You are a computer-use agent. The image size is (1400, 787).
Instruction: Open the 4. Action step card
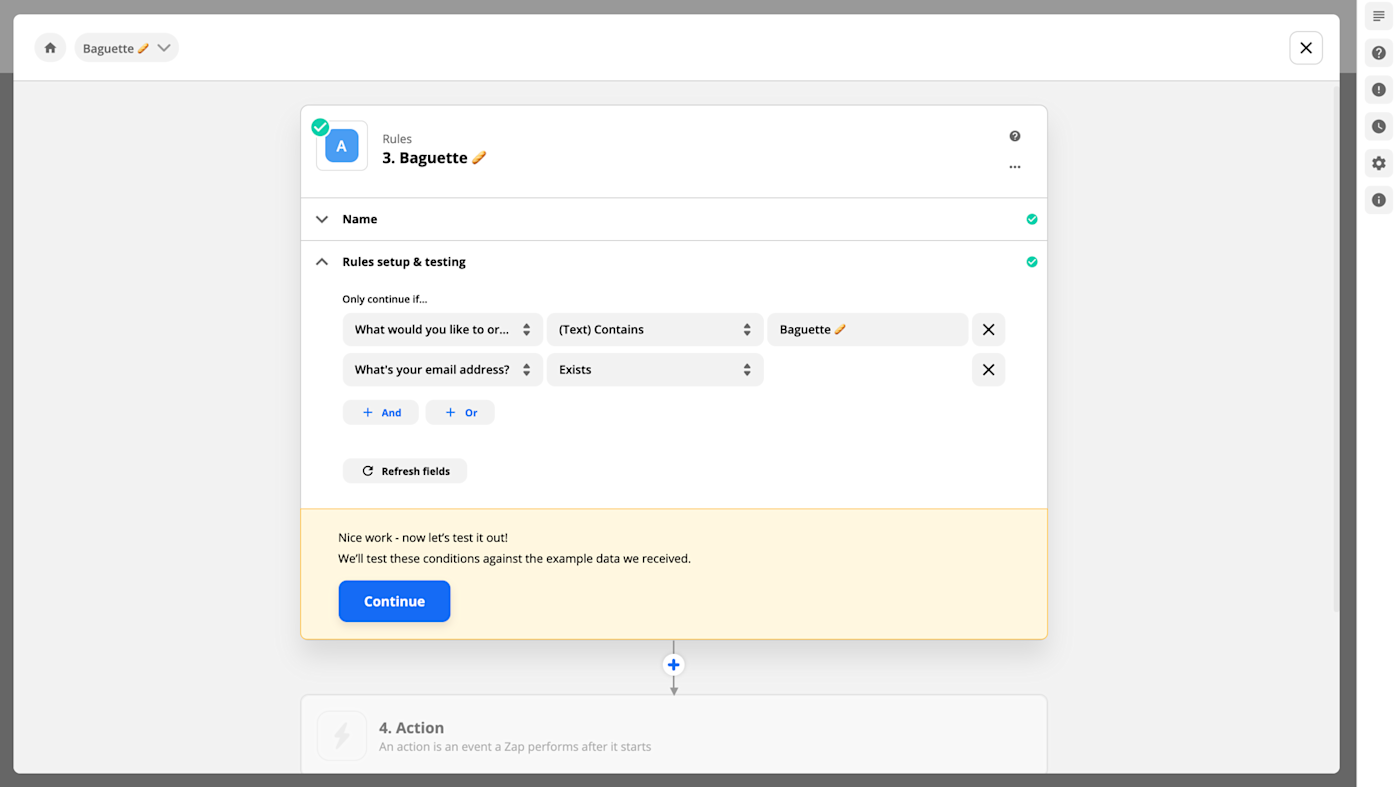[x=674, y=735]
